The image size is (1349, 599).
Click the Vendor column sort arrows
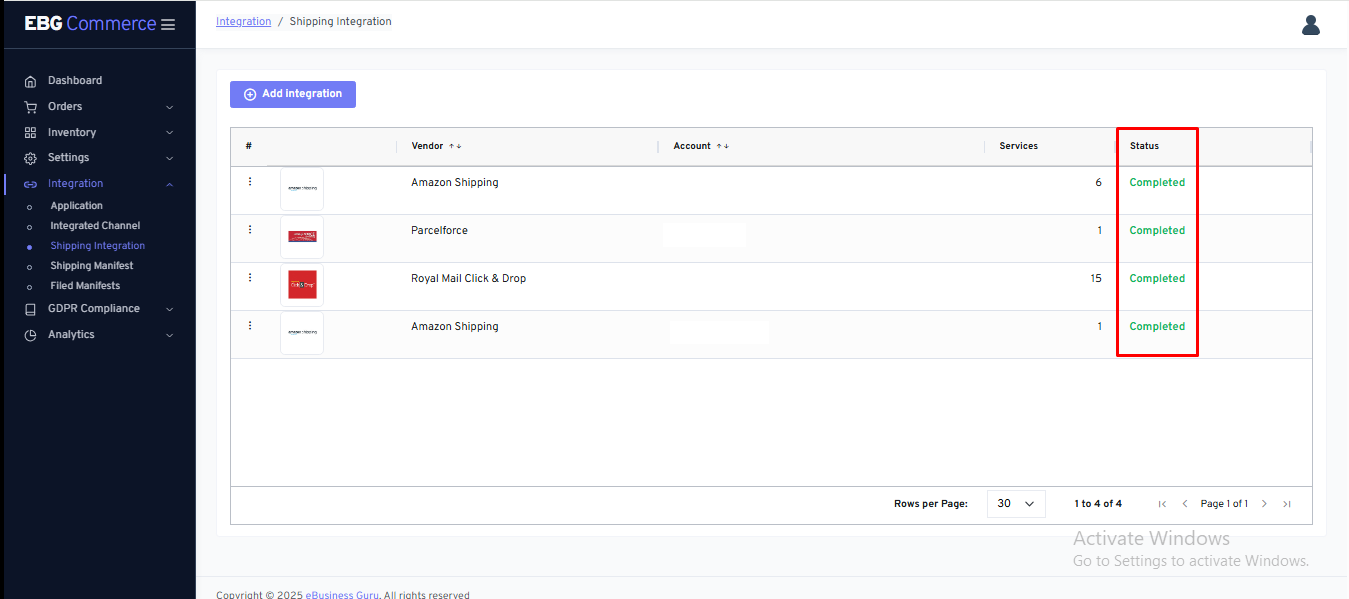point(455,146)
